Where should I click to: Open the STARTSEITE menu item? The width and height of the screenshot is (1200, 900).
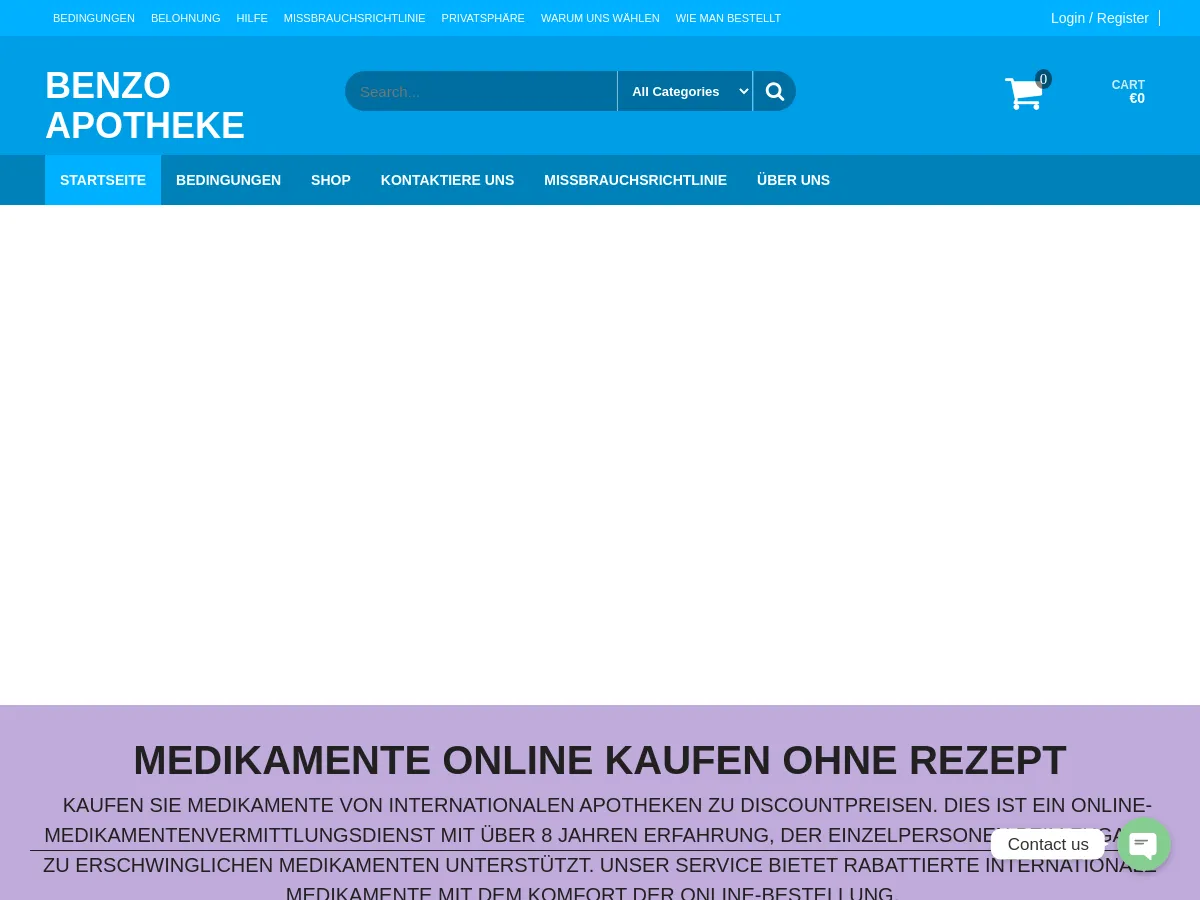tap(103, 180)
